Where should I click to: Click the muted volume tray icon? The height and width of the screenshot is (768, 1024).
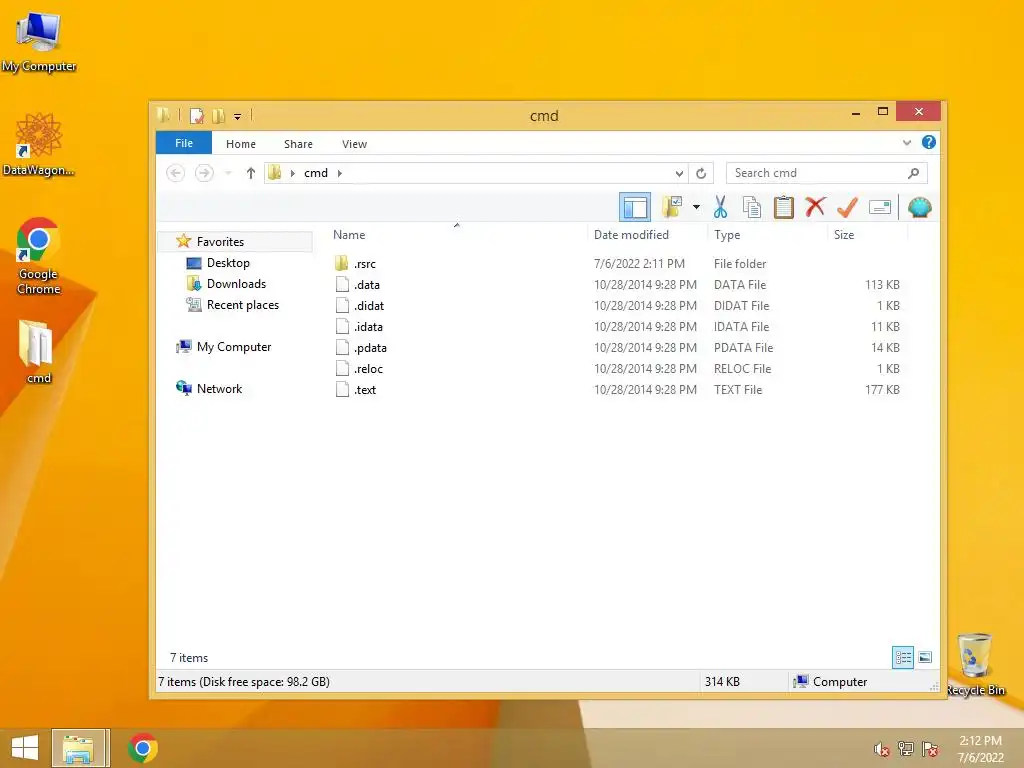tap(881, 749)
